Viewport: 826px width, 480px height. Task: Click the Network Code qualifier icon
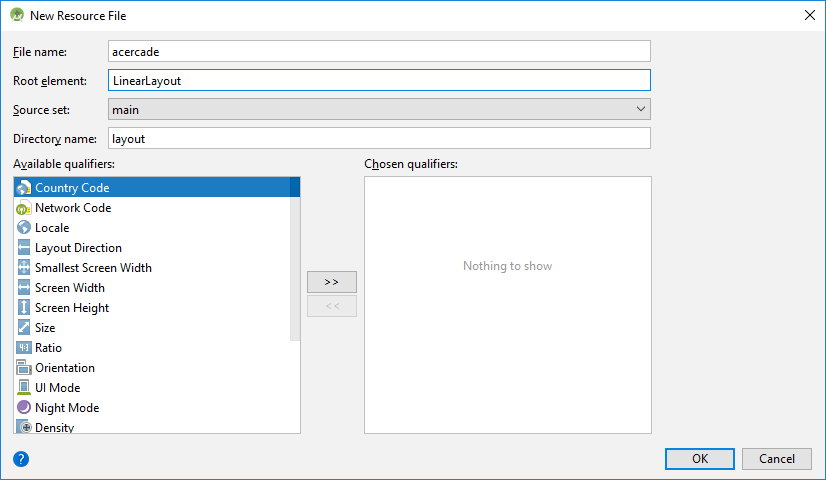click(25, 208)
